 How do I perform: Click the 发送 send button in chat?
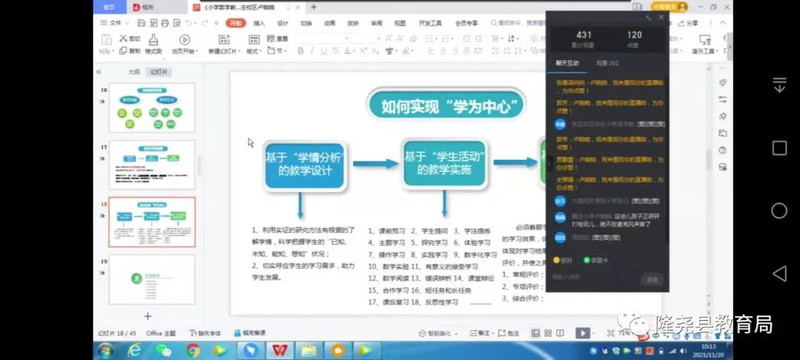tap(652, 279)
